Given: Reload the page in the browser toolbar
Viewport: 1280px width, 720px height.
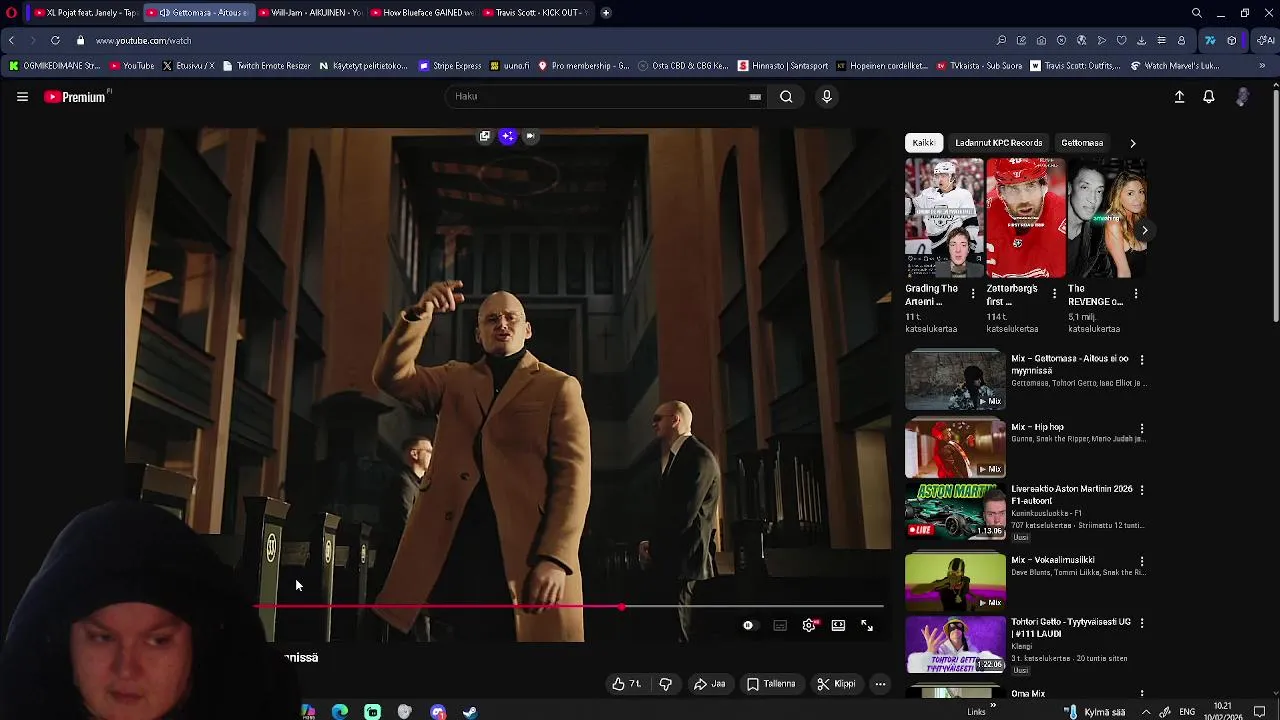Looking at the screenshot, I should coord(55,41).
